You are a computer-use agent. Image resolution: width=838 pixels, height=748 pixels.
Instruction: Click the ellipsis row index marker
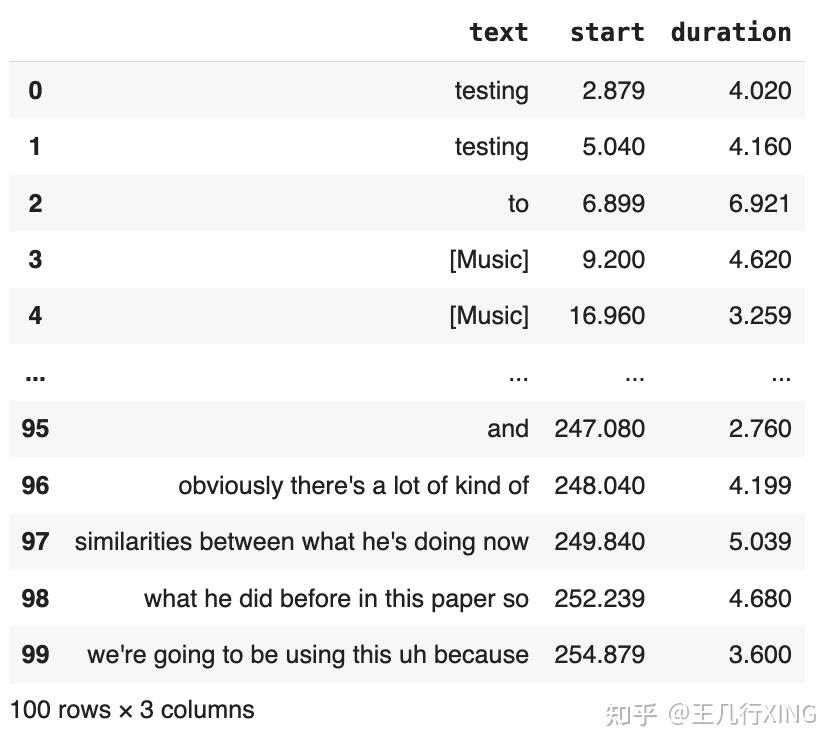pos(35,378)
